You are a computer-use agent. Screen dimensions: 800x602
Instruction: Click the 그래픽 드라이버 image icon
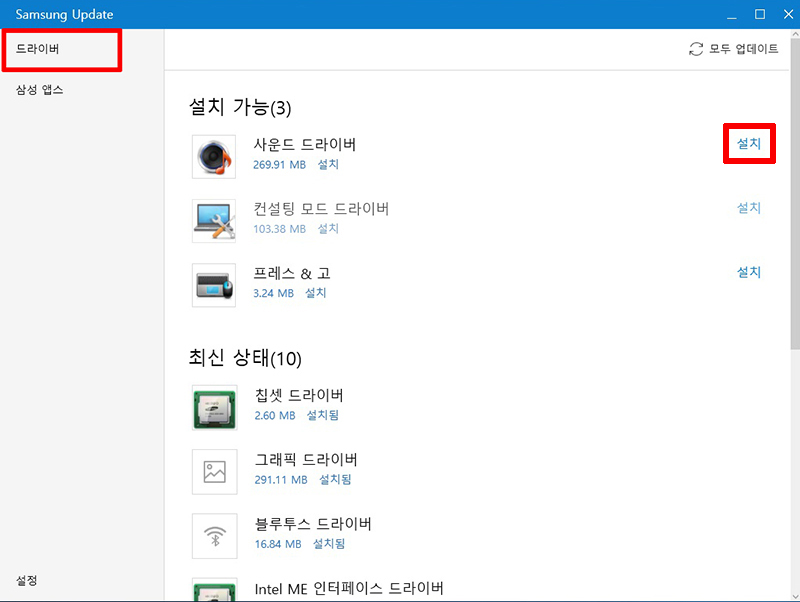215,472
